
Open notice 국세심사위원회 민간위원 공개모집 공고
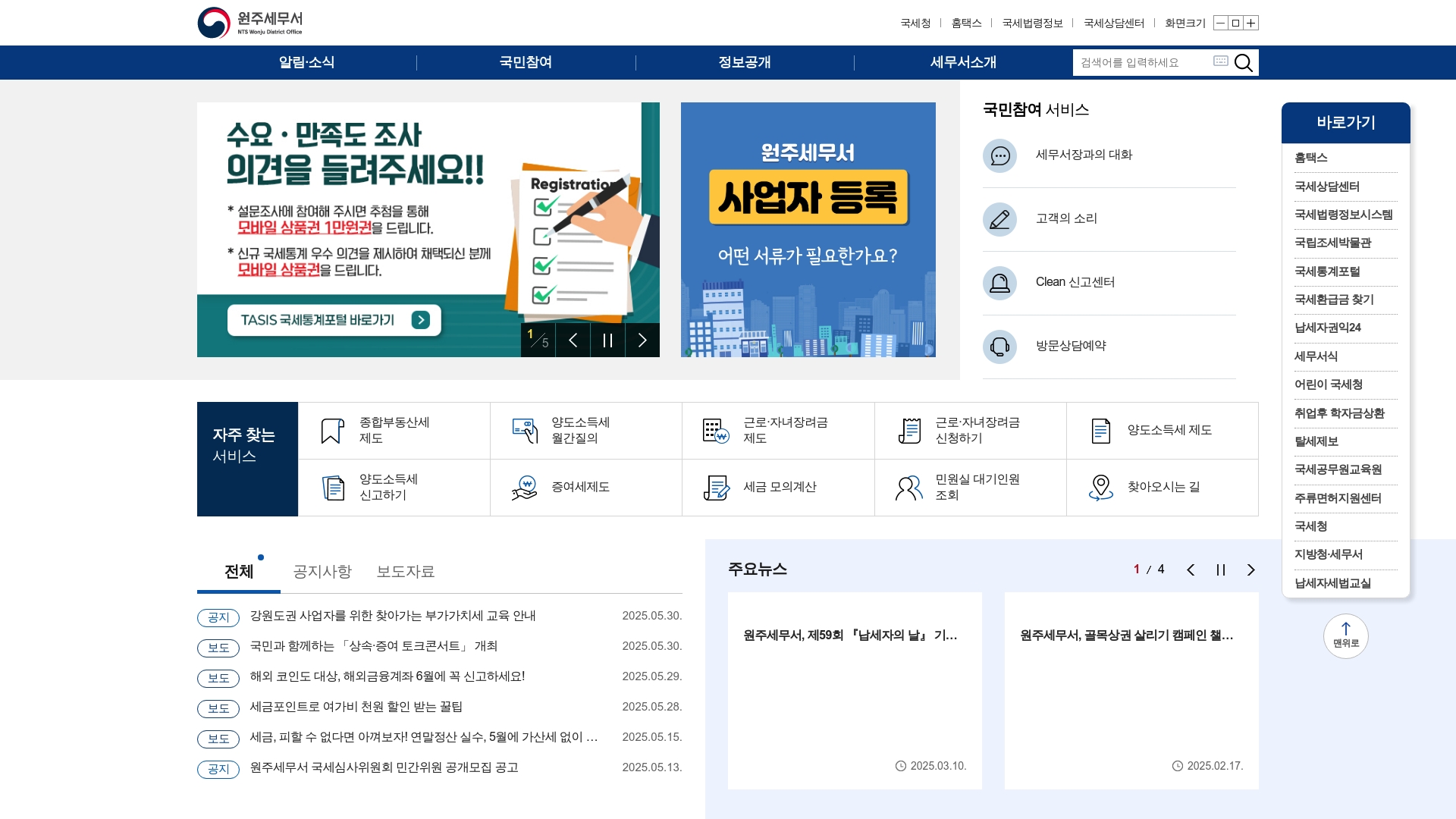tap(384, 767)
